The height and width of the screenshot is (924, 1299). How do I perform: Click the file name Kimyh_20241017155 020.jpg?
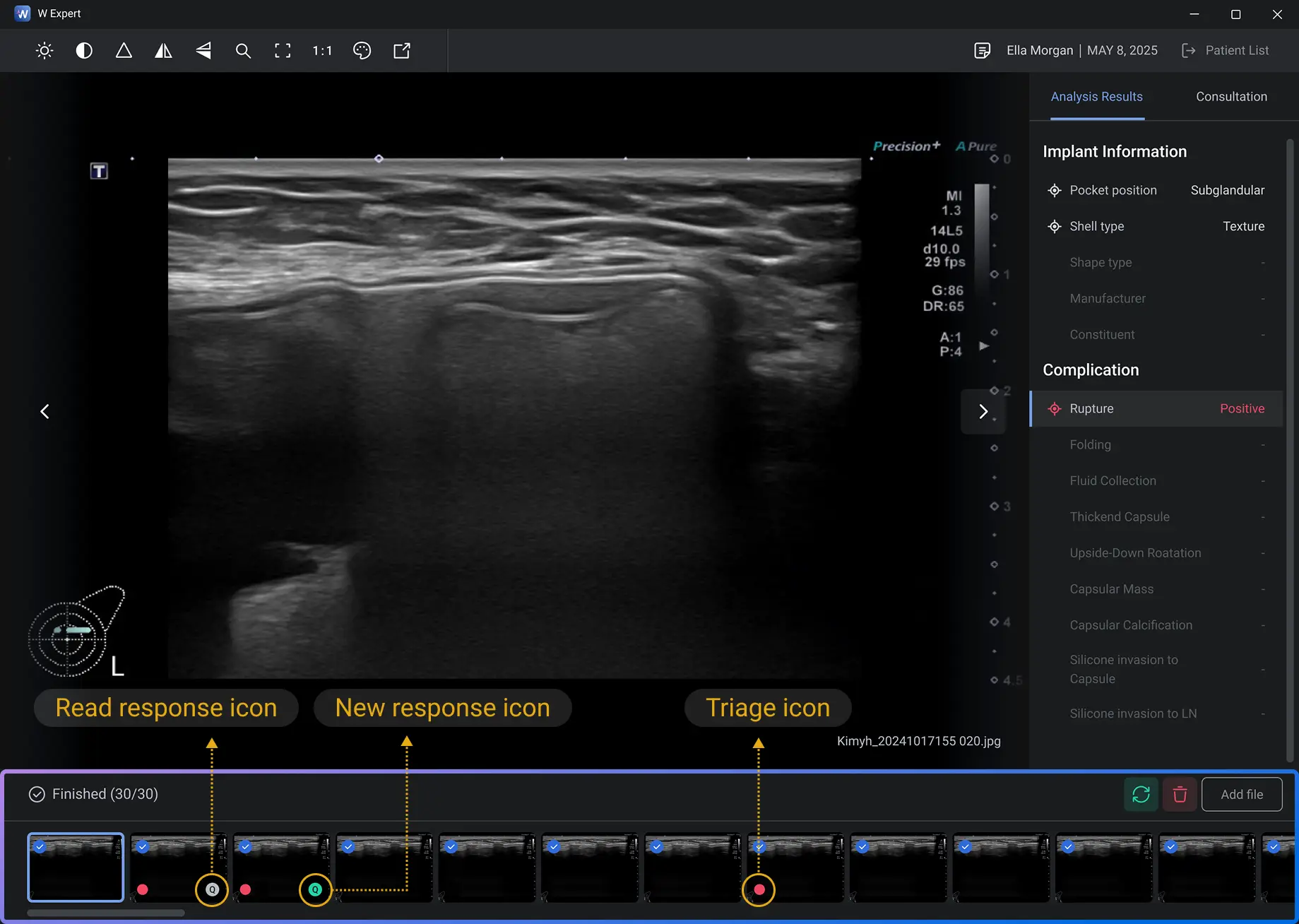coord(918,741)
